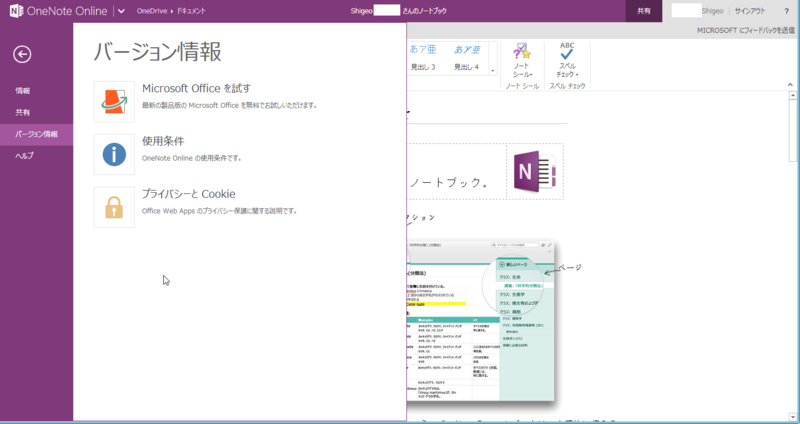The image size is (800, 424).
Task: Open Microsoft Office を試す heading
Action: point(196,88)
